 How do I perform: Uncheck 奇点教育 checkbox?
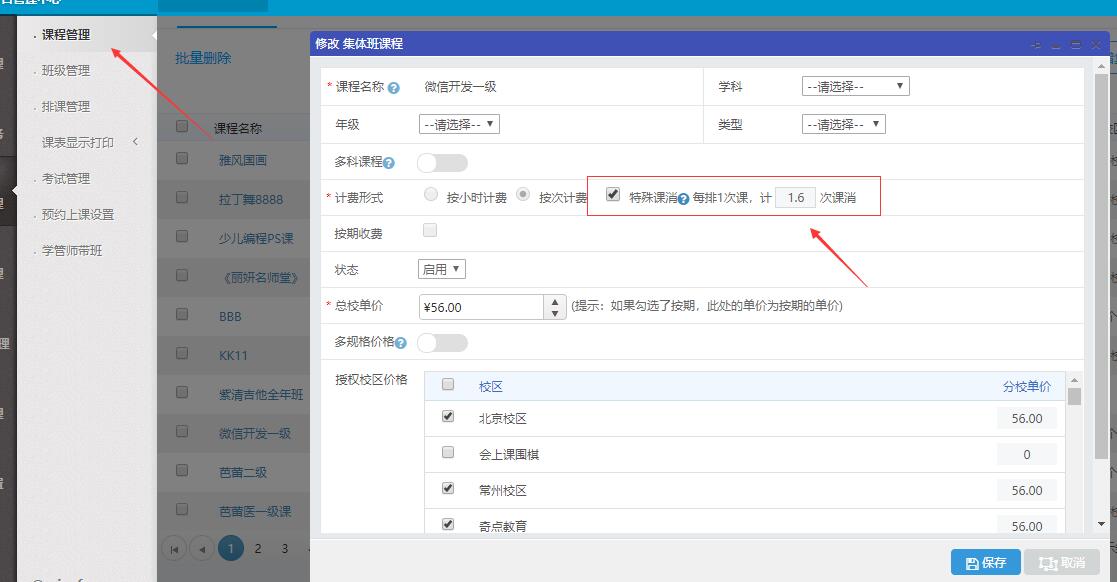pyautogui.click(x=448, y=524)
